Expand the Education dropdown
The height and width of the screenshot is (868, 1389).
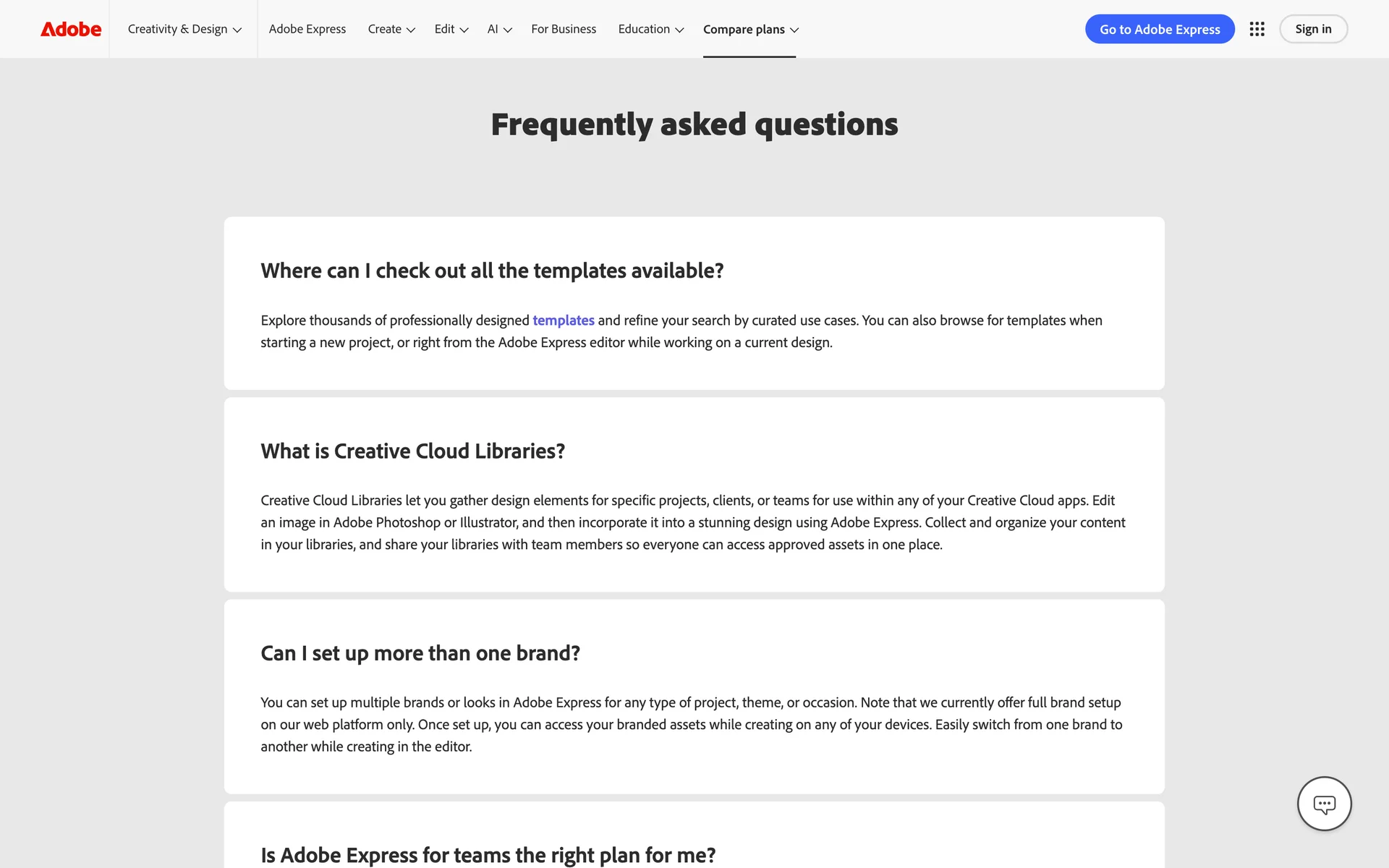coord(650,29)
